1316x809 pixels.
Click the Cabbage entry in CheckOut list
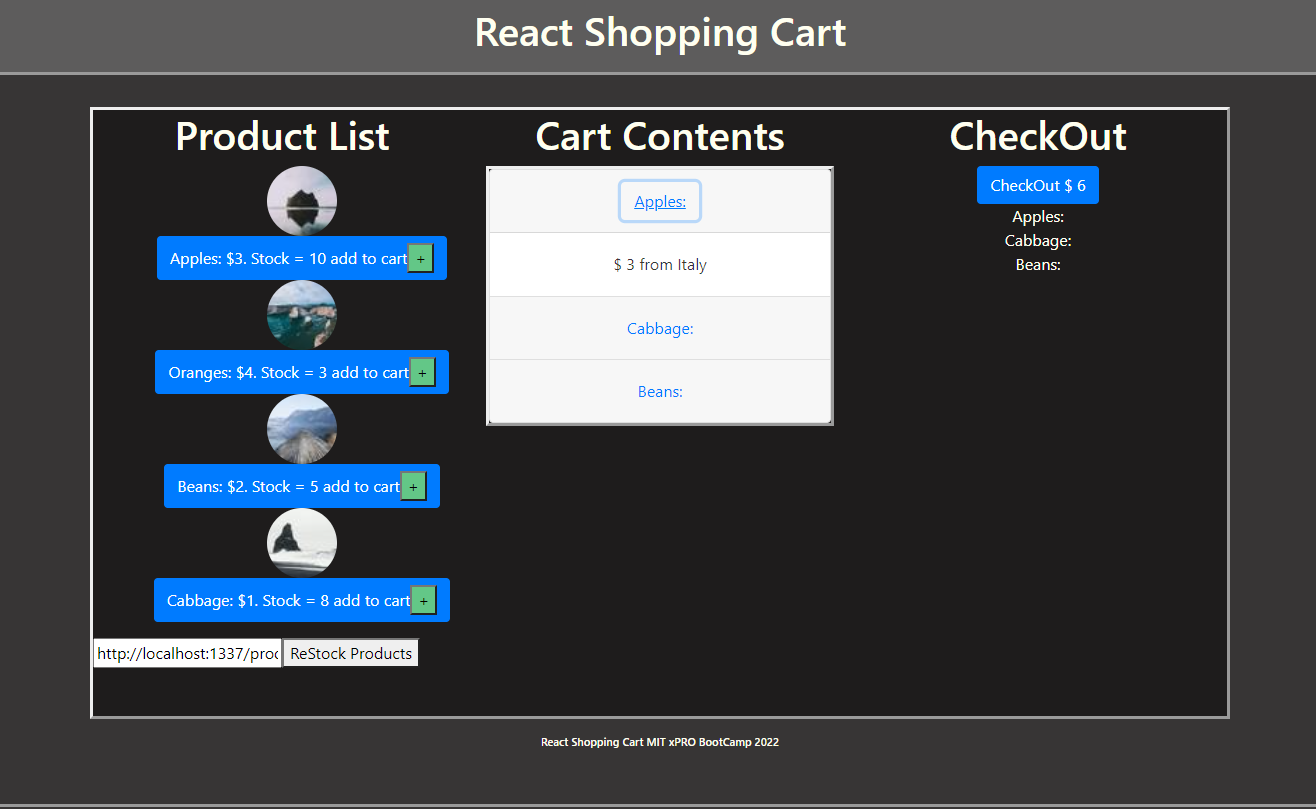(x=1038, y=240)
